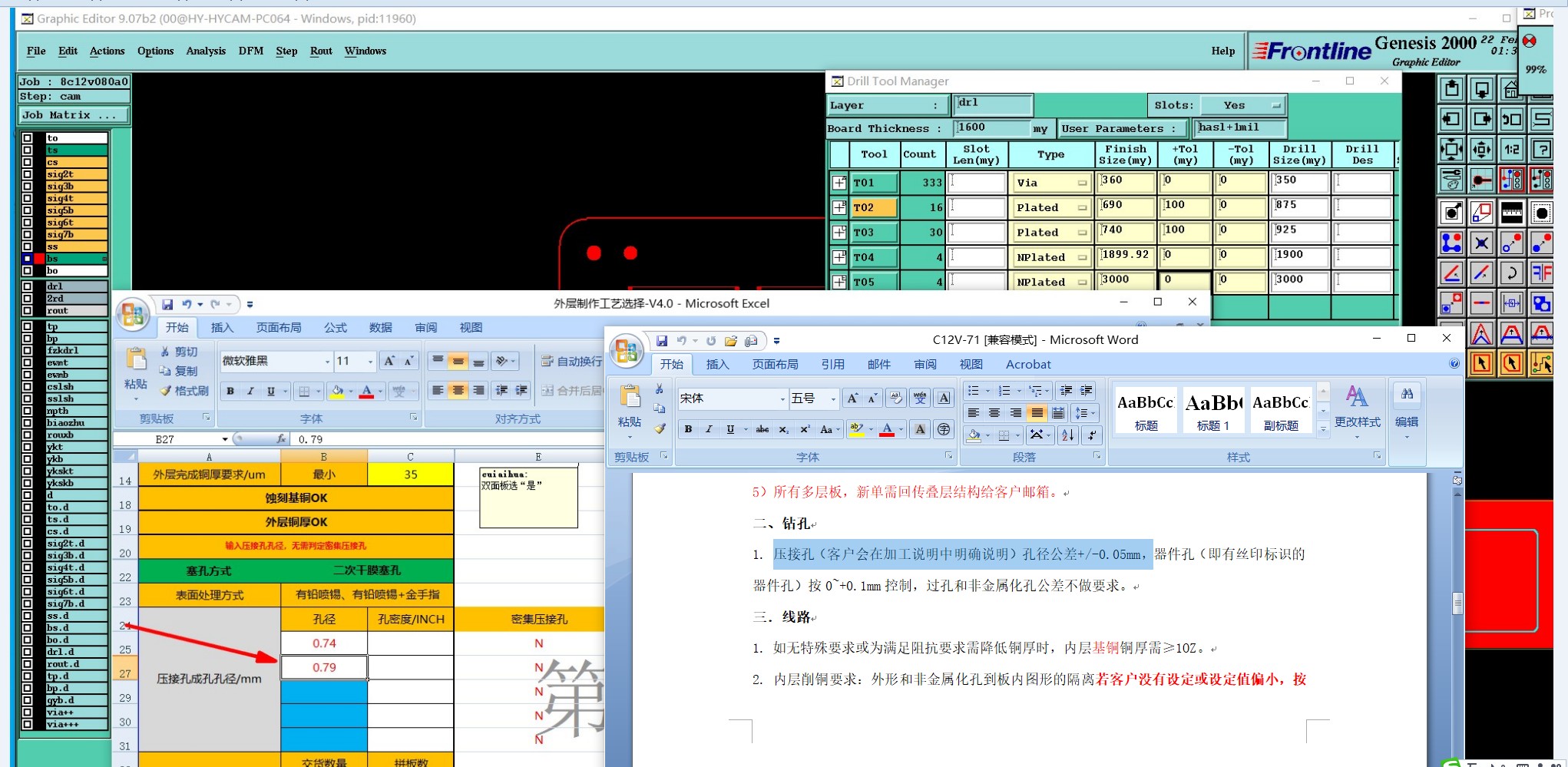The image size is (1568, 767).
Task: Click the Word format painter brush icon
Action: 660,428
